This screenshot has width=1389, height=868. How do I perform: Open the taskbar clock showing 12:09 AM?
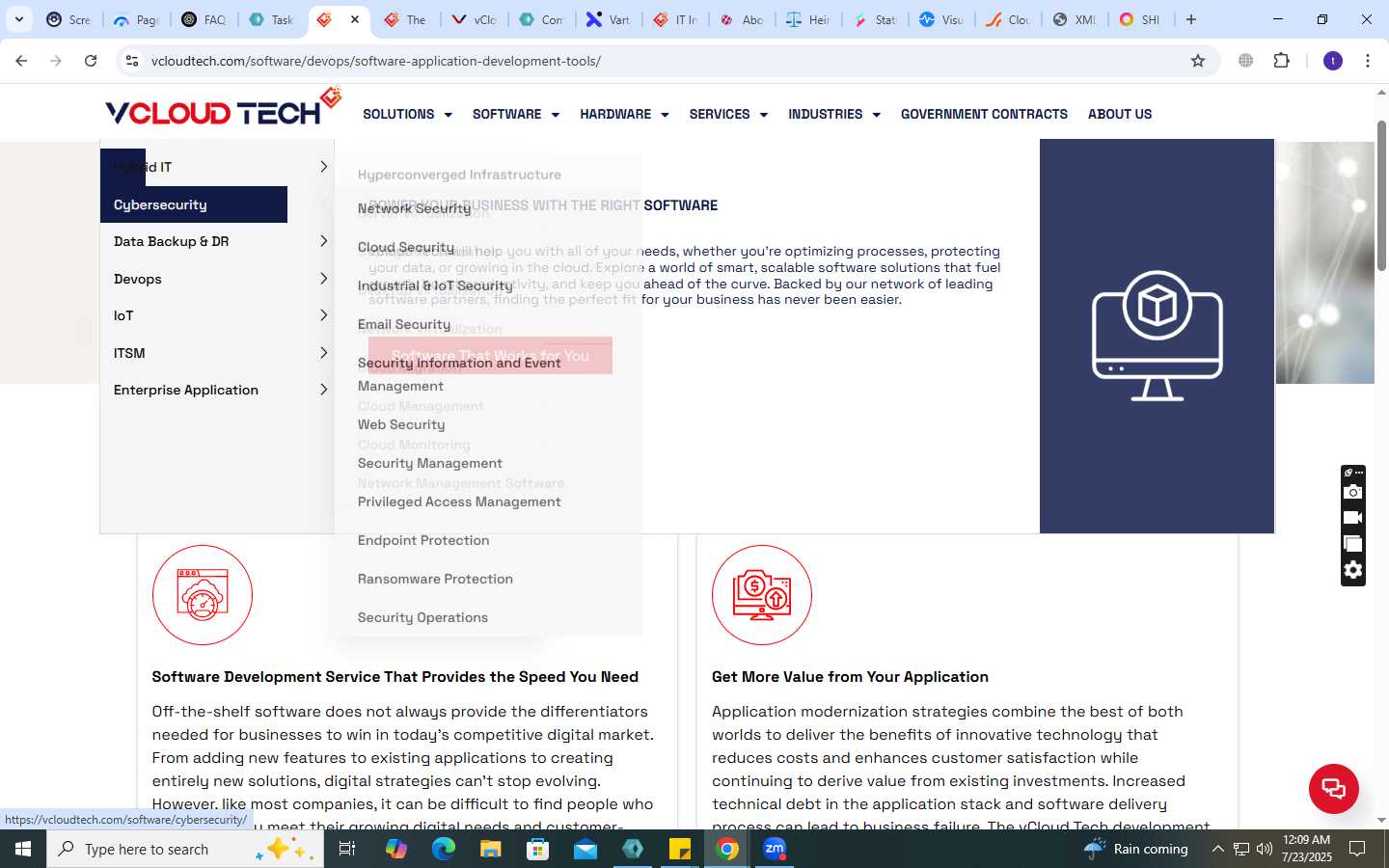[x=1307, y=849]
